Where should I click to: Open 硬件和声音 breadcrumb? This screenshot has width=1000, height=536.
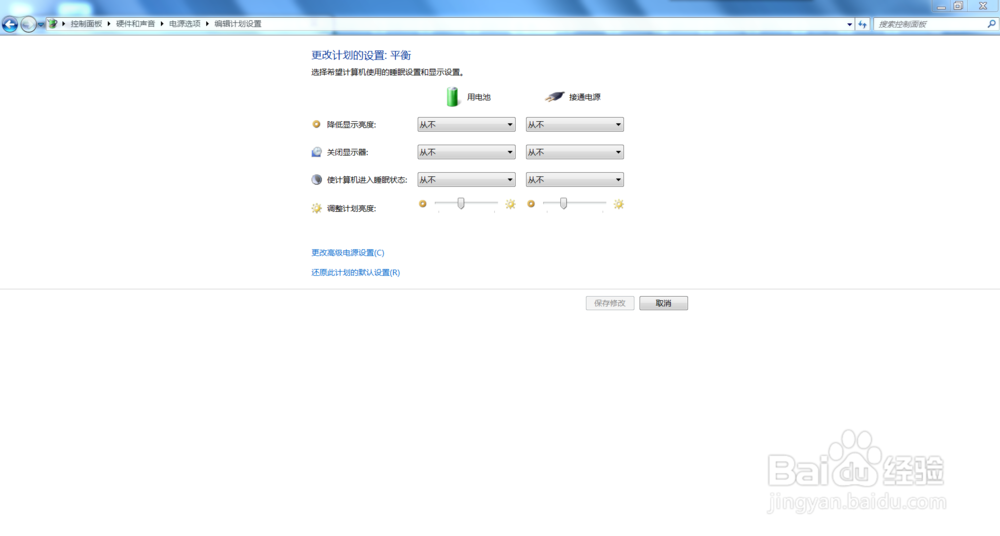[x=135, y=24]
